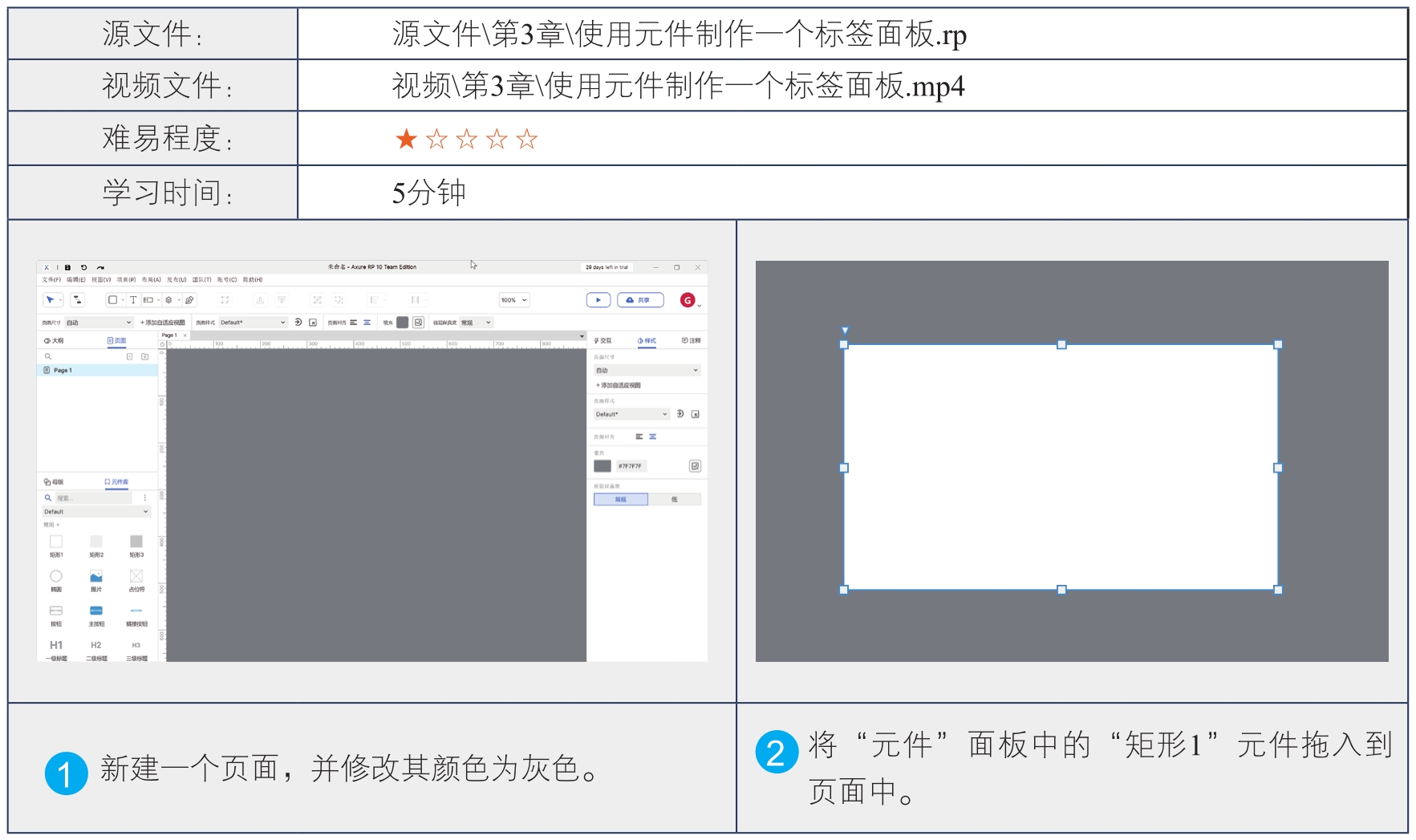Pick the 占位符 placeholder widget
This screenshot has width=1416, height=840.
tap(136, 577)
